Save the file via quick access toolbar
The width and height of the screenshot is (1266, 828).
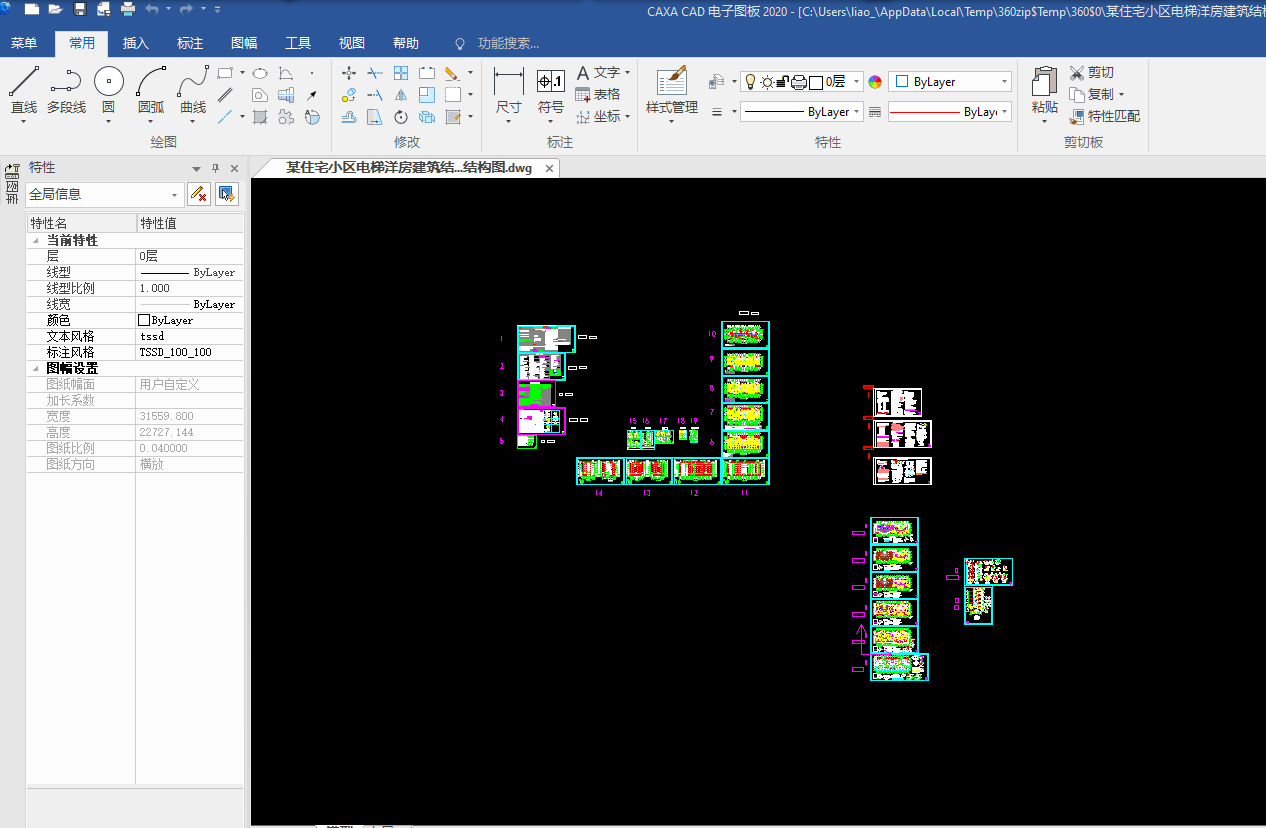click(80, 9)
